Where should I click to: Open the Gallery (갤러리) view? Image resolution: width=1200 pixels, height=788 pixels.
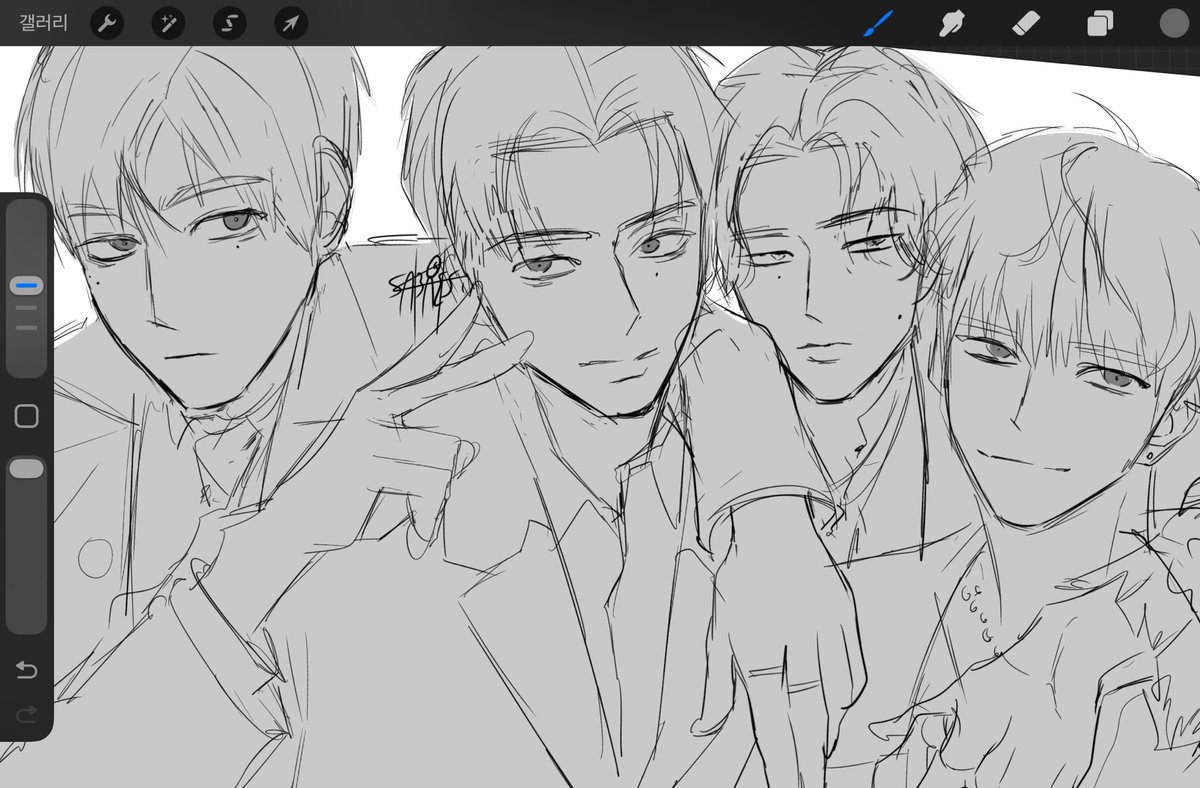pyautogui.click(x=44, y=23)
